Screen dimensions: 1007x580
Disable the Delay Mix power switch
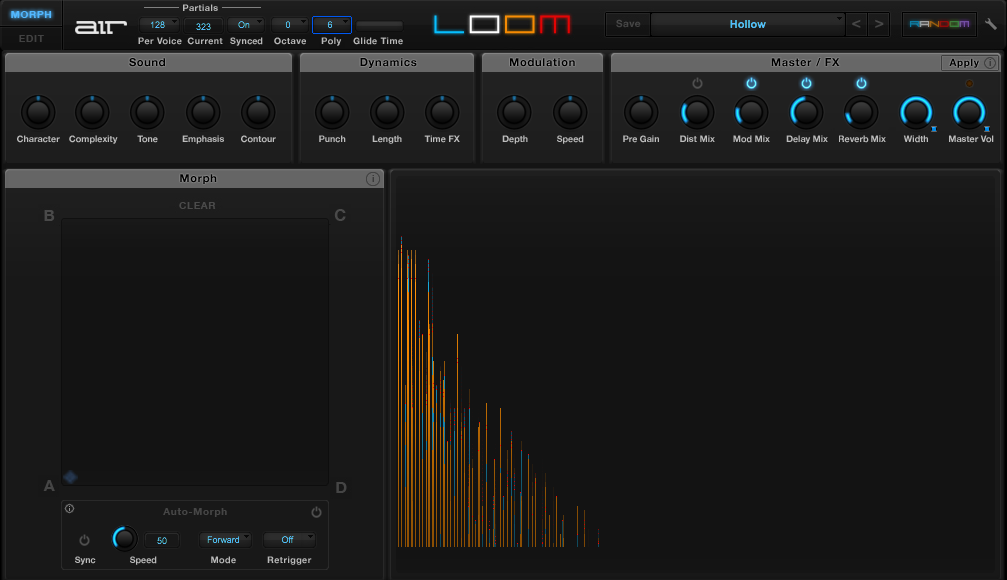pyautogui.click(x=807, y=83)
